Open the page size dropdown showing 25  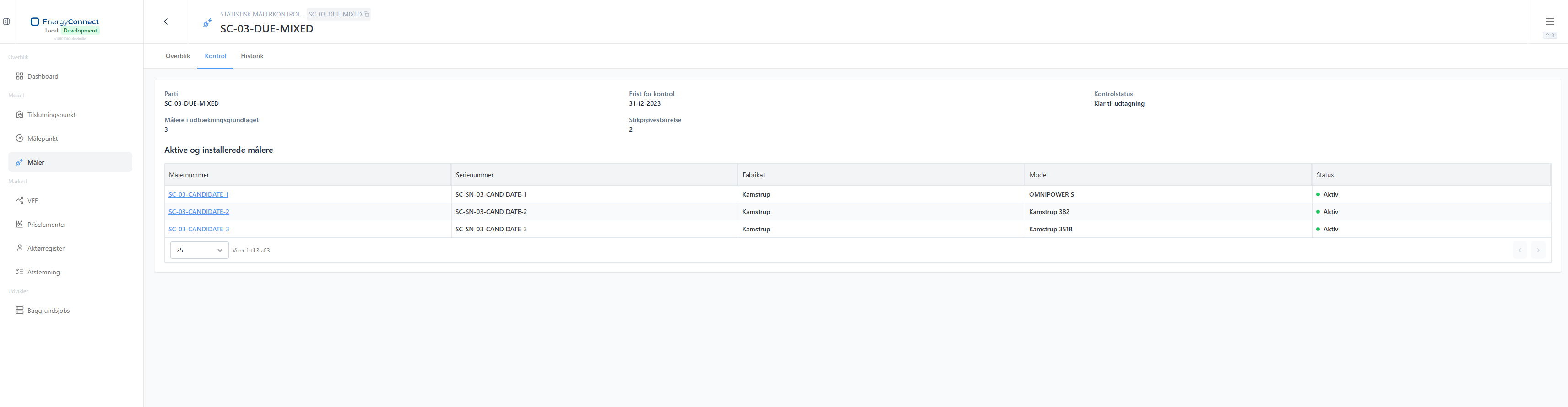(x=199, y=250)
